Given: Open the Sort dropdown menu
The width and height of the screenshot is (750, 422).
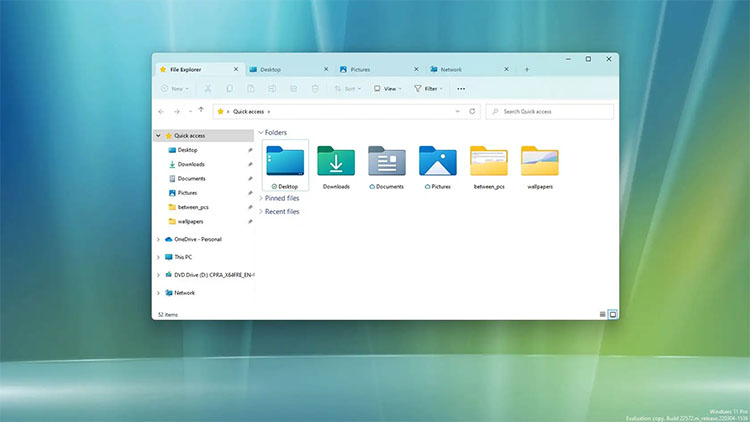Looking at the screenshot, I should 348,89.
